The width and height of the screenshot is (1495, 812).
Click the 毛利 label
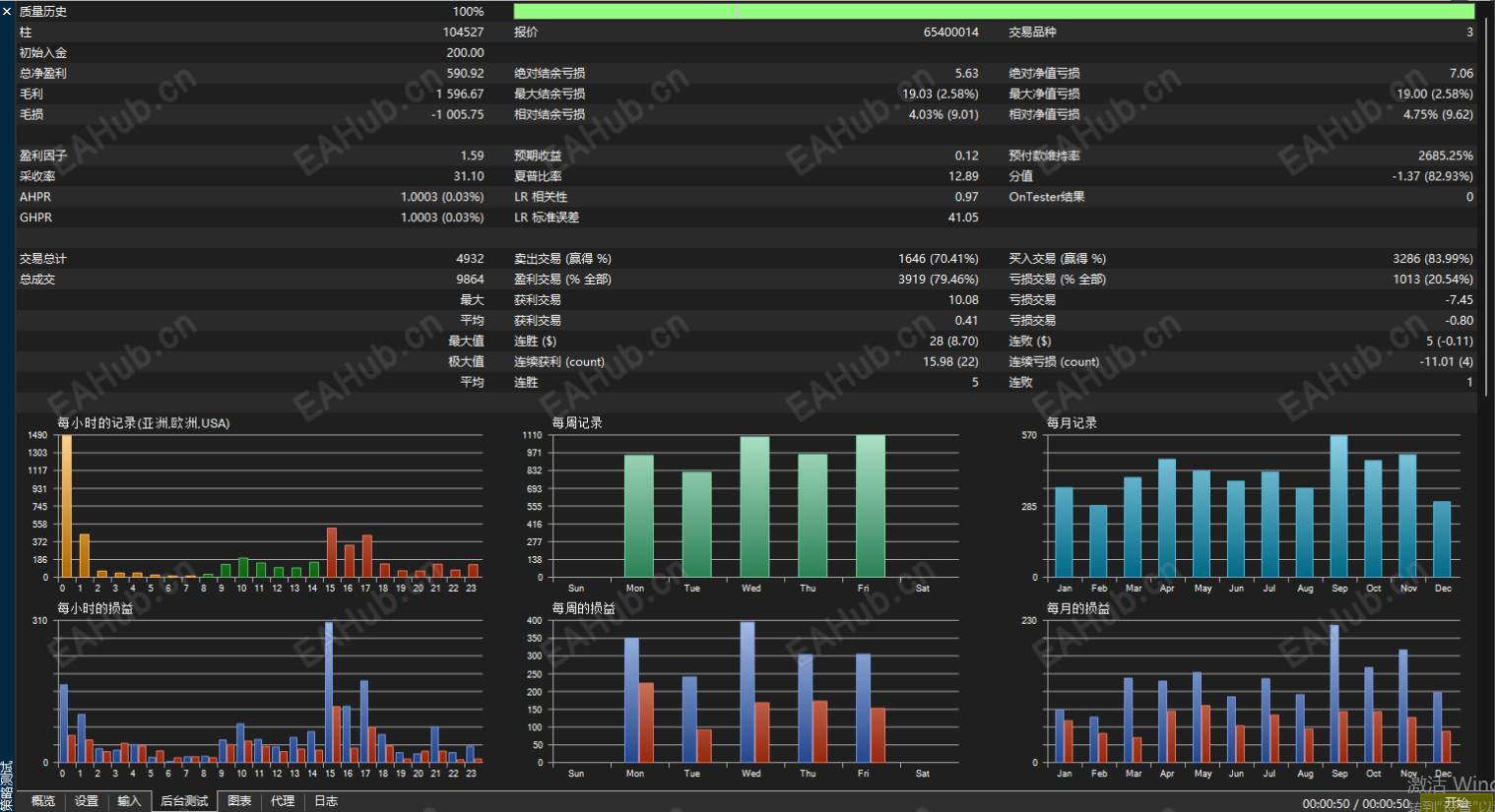pos(32,94)
